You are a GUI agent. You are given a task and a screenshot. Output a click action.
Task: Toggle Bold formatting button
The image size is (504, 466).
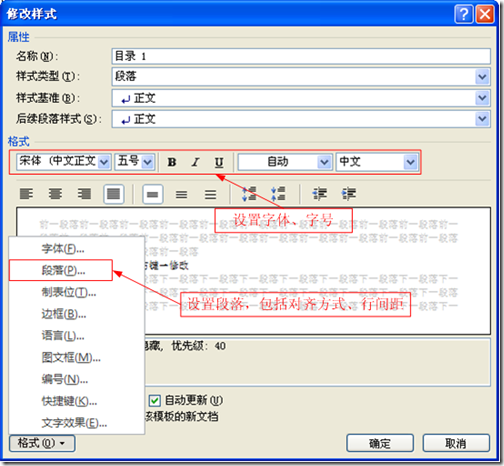tap(172, 162)
